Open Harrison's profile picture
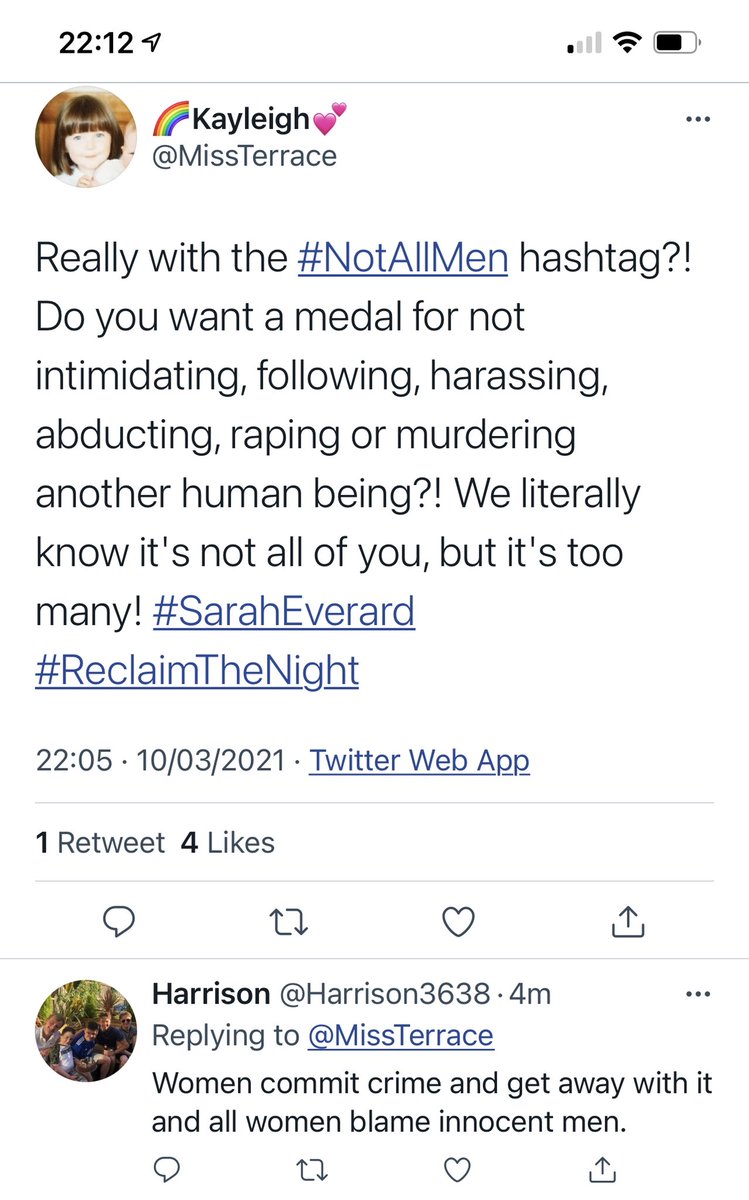This screenshot has width=749, height=1200. tap(85, 1030)
